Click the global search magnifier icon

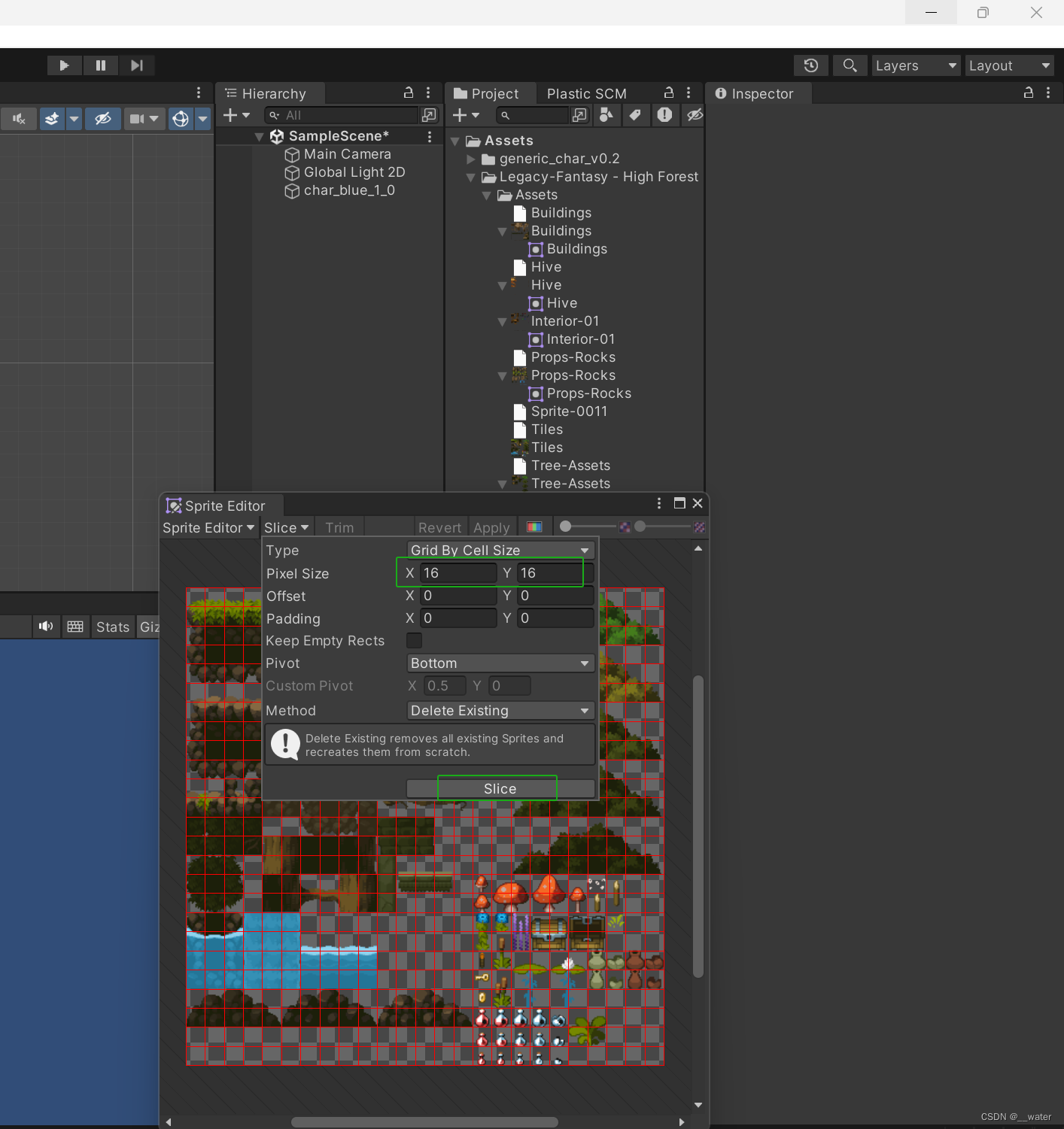(x=850, y=65)
